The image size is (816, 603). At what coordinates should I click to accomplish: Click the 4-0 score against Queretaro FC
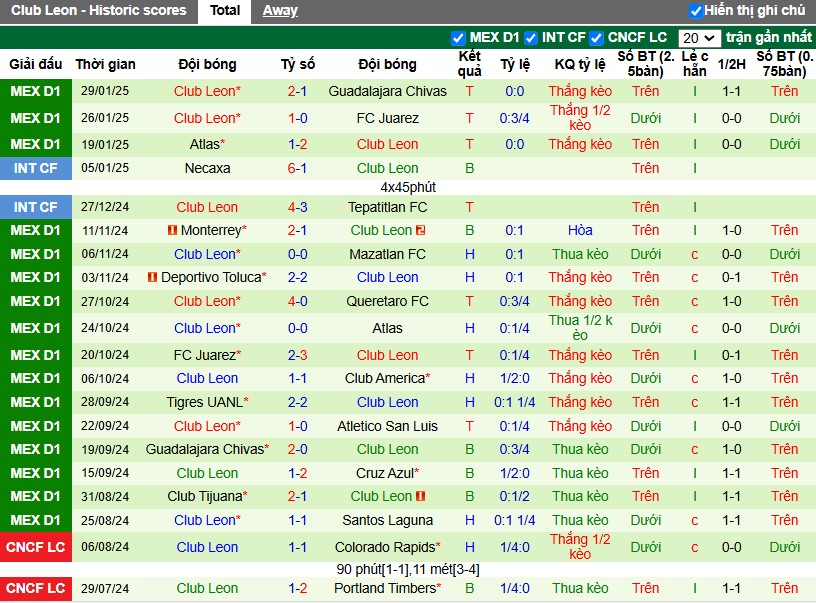[x=297, y=301]
